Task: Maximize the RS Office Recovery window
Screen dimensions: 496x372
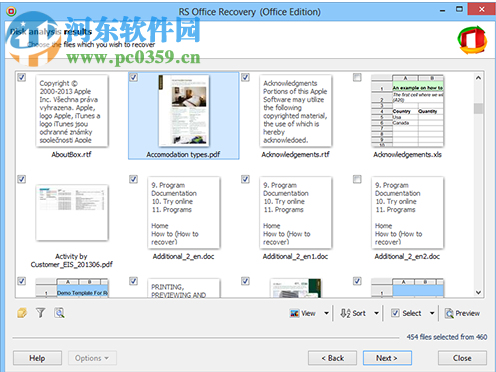Action: [x=459, y=9]
